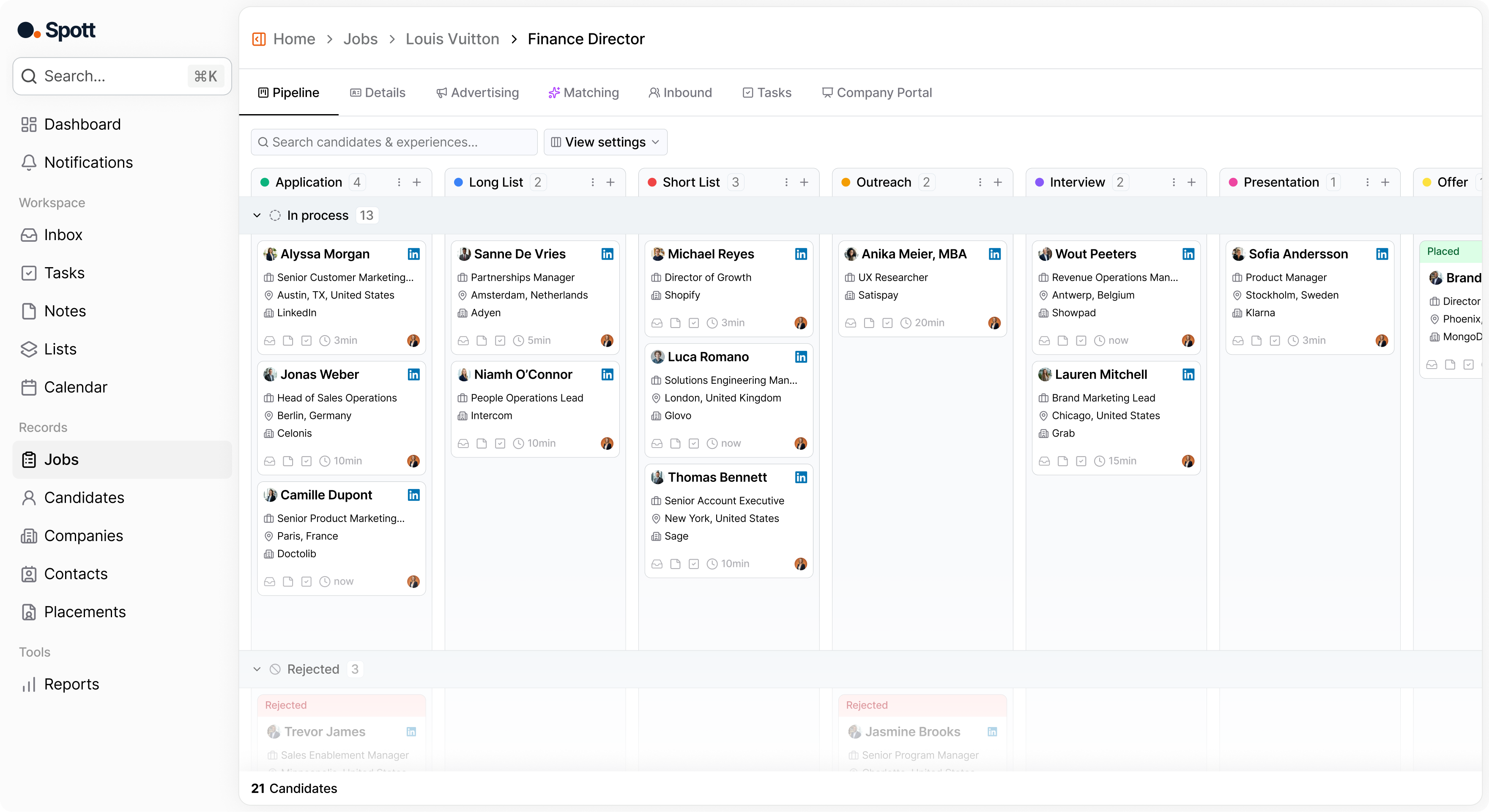Screen dimensions: 1489x812
Task: Click the pink Presentation stage color dot
Action: pos(1233,183)
